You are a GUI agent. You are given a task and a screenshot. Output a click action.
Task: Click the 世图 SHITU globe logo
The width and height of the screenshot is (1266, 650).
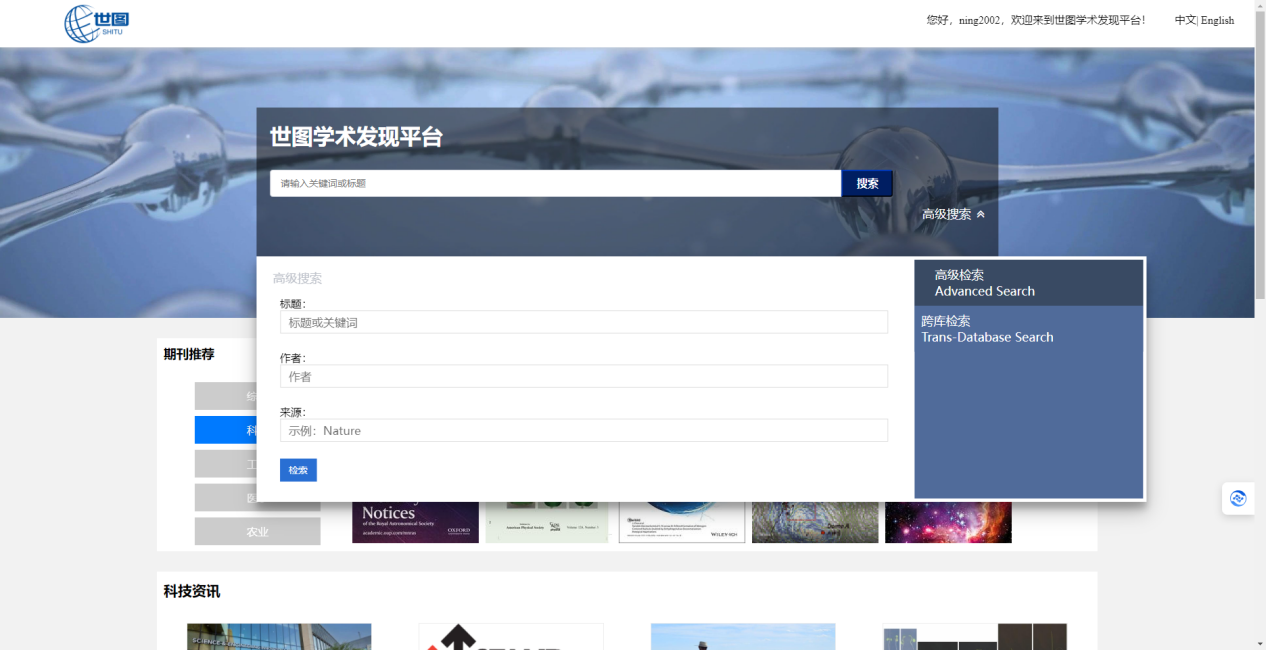click(x=97, y=23)
